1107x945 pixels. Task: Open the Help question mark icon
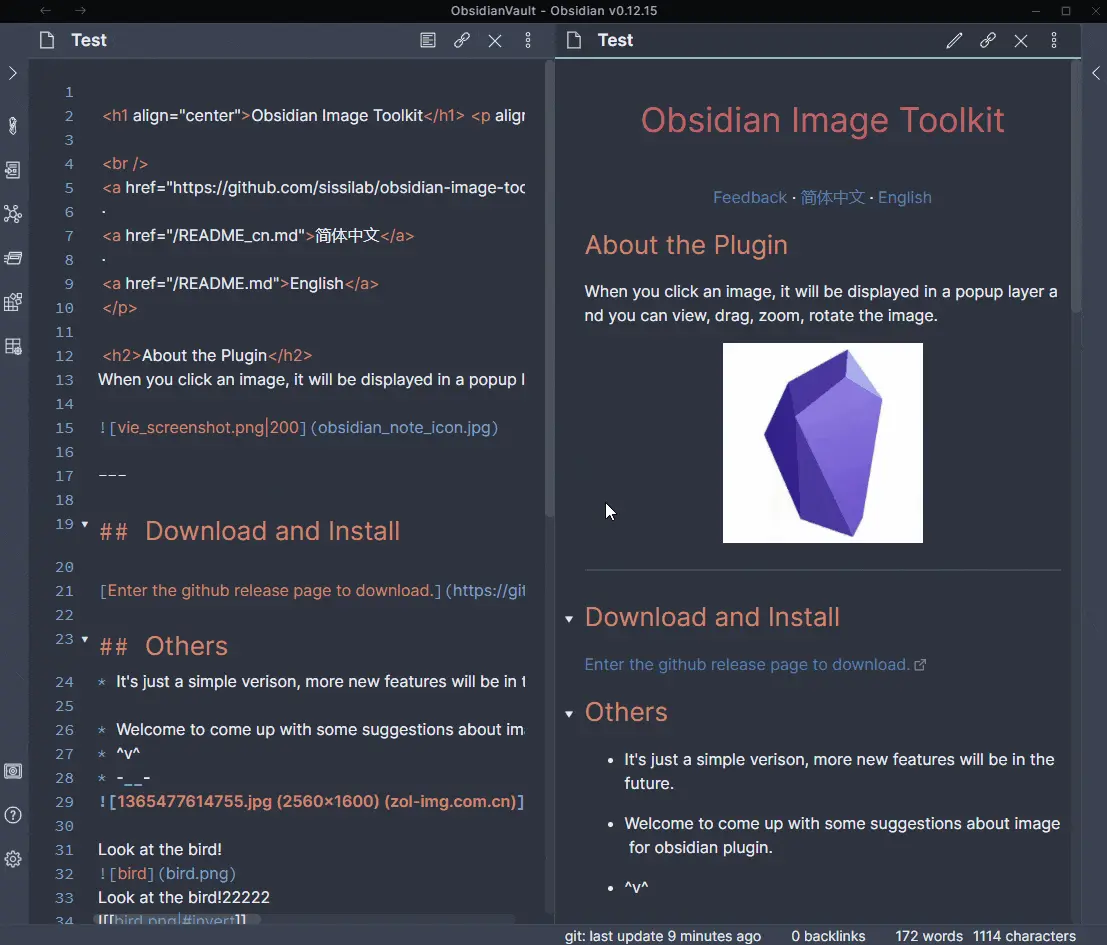(x=14, y=815)
